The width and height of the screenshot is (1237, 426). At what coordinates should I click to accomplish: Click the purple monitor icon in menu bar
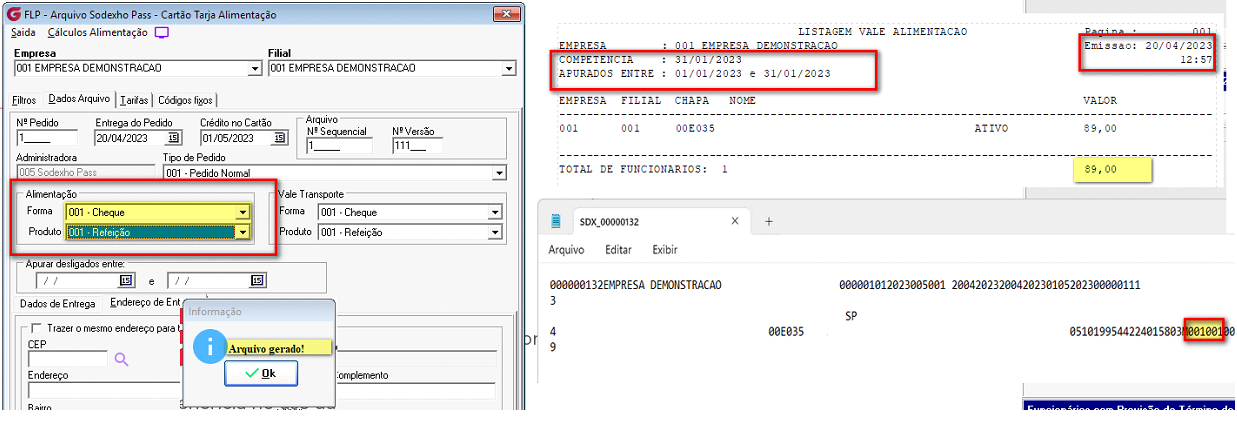(161, 32)
